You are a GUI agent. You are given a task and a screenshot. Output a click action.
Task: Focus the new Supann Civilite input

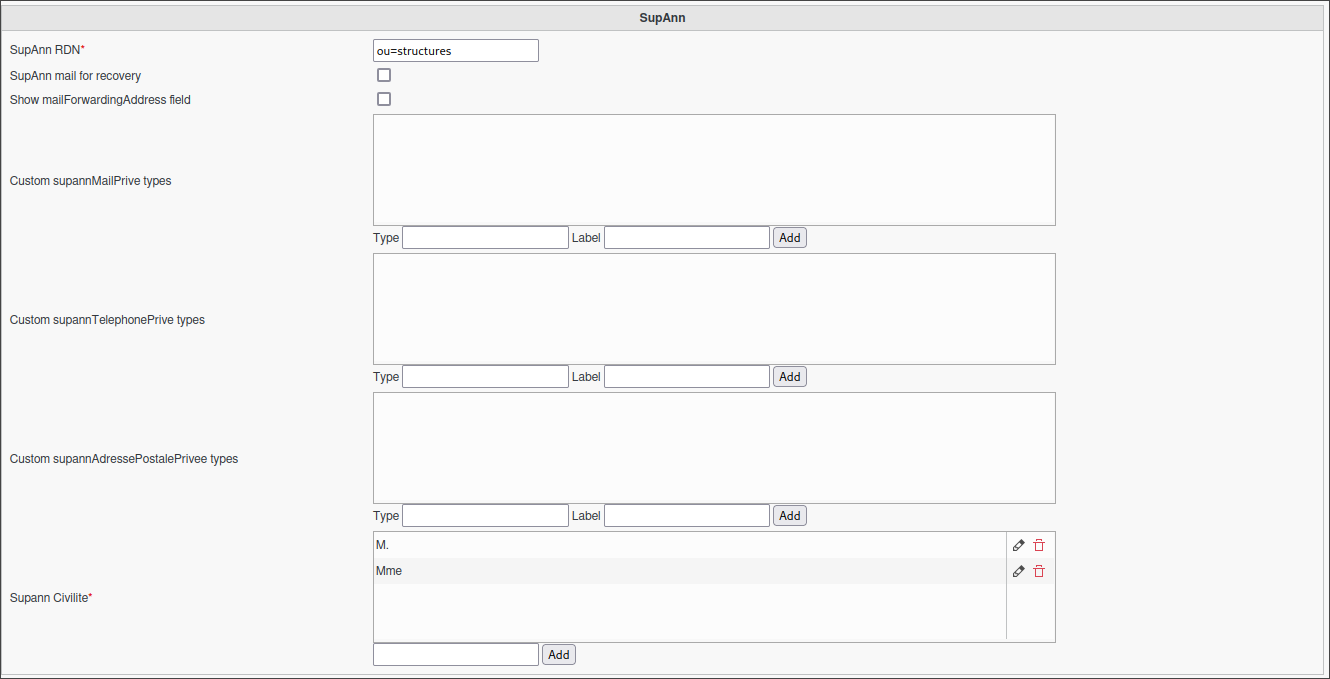456,654
